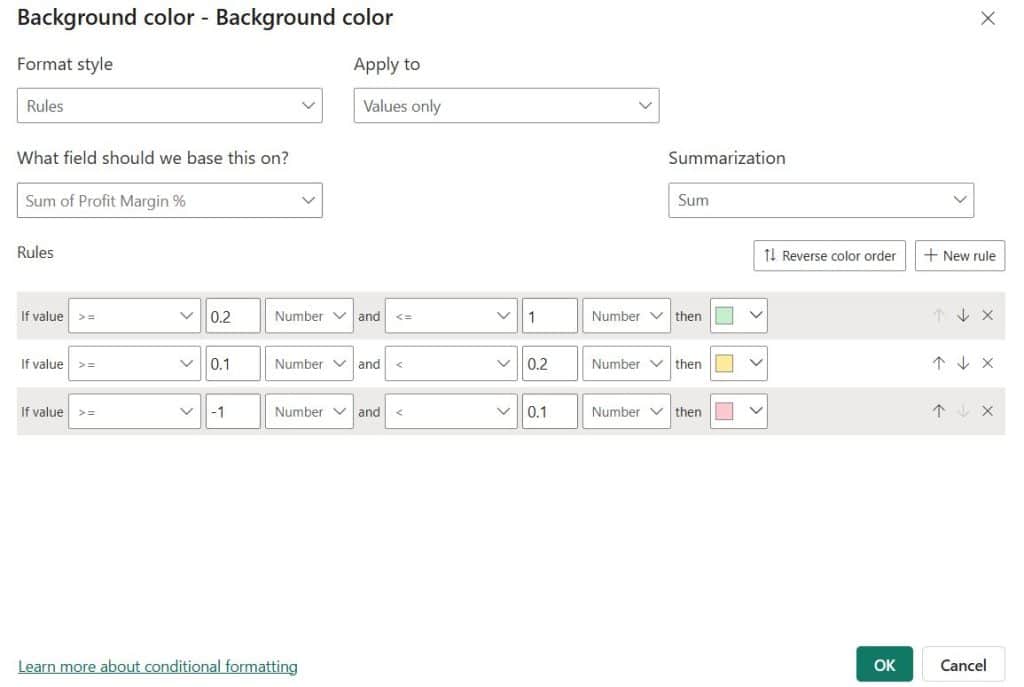Screen dimensions: 1024x687
Task: Open first operator dropdown in the green rule
Action: pyautogui.click(x=135, y=316)
